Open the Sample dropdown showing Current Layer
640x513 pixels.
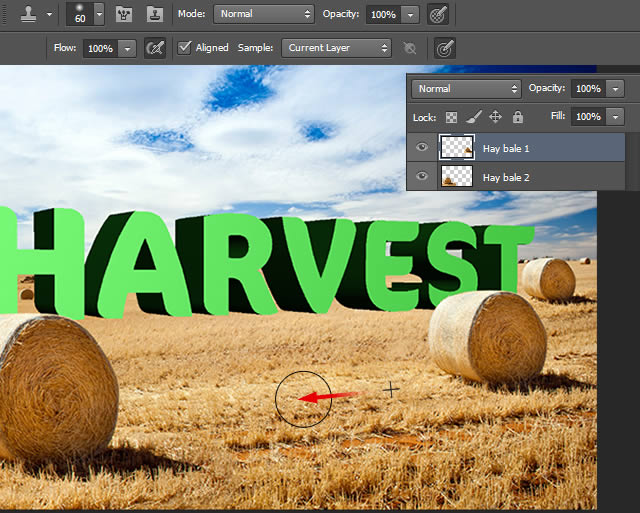pos(336,48)
